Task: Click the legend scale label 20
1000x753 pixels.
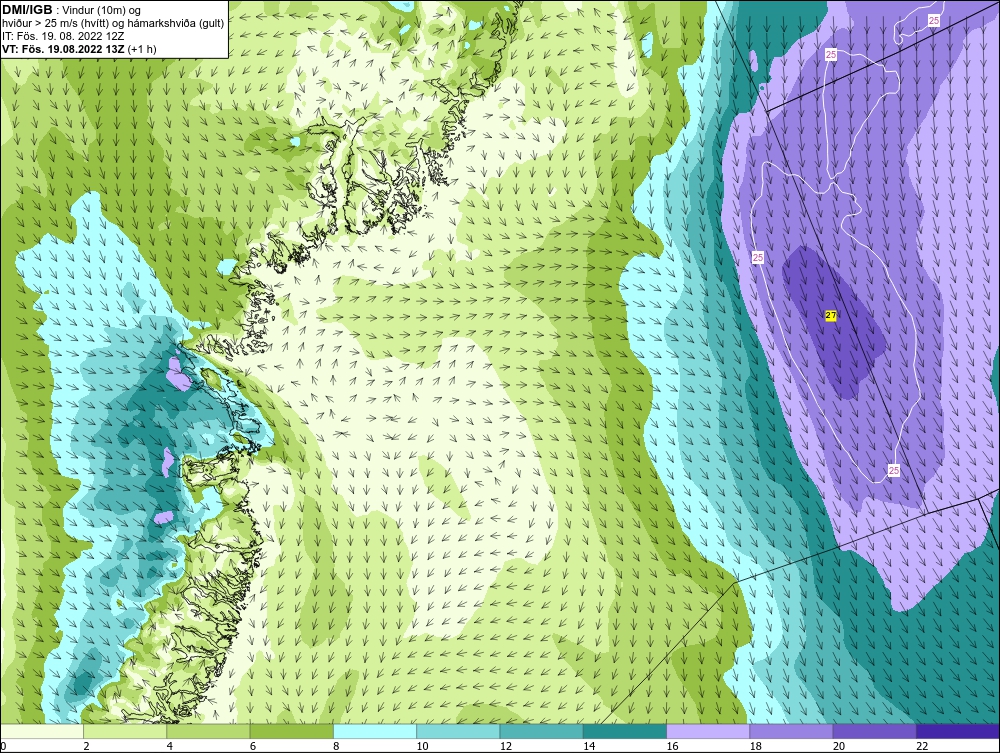Action: tap(839, 746)
